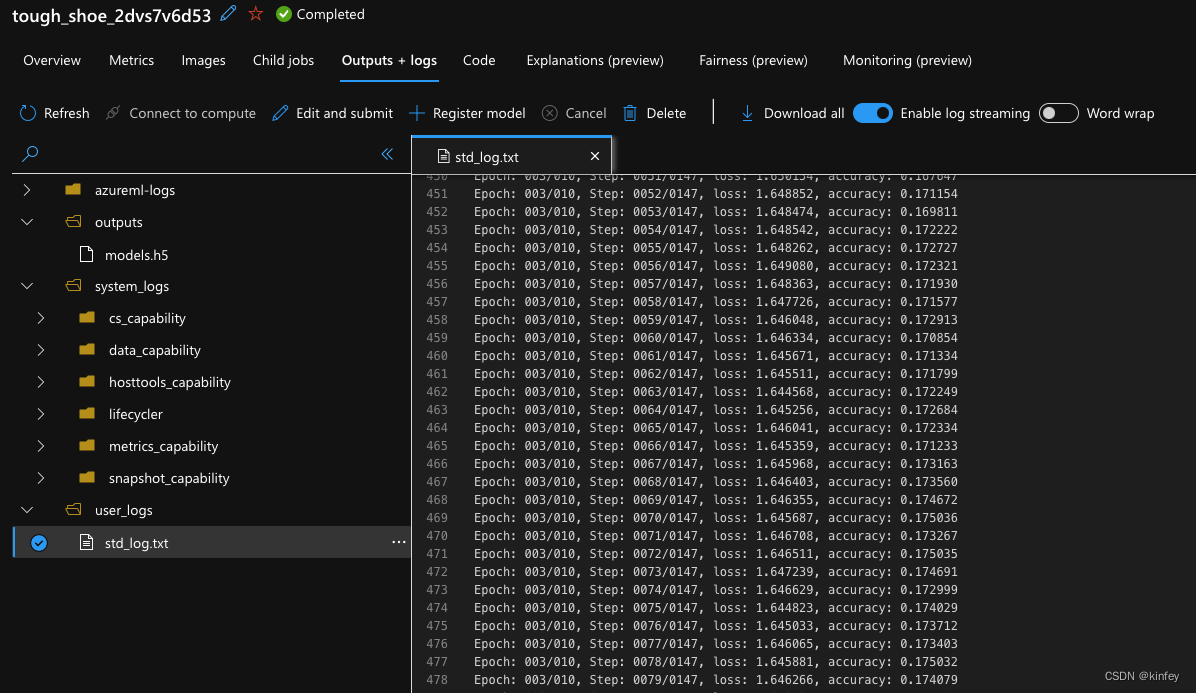
Task: Select the std_log.txt editor tab
Action: pos(511,156)
